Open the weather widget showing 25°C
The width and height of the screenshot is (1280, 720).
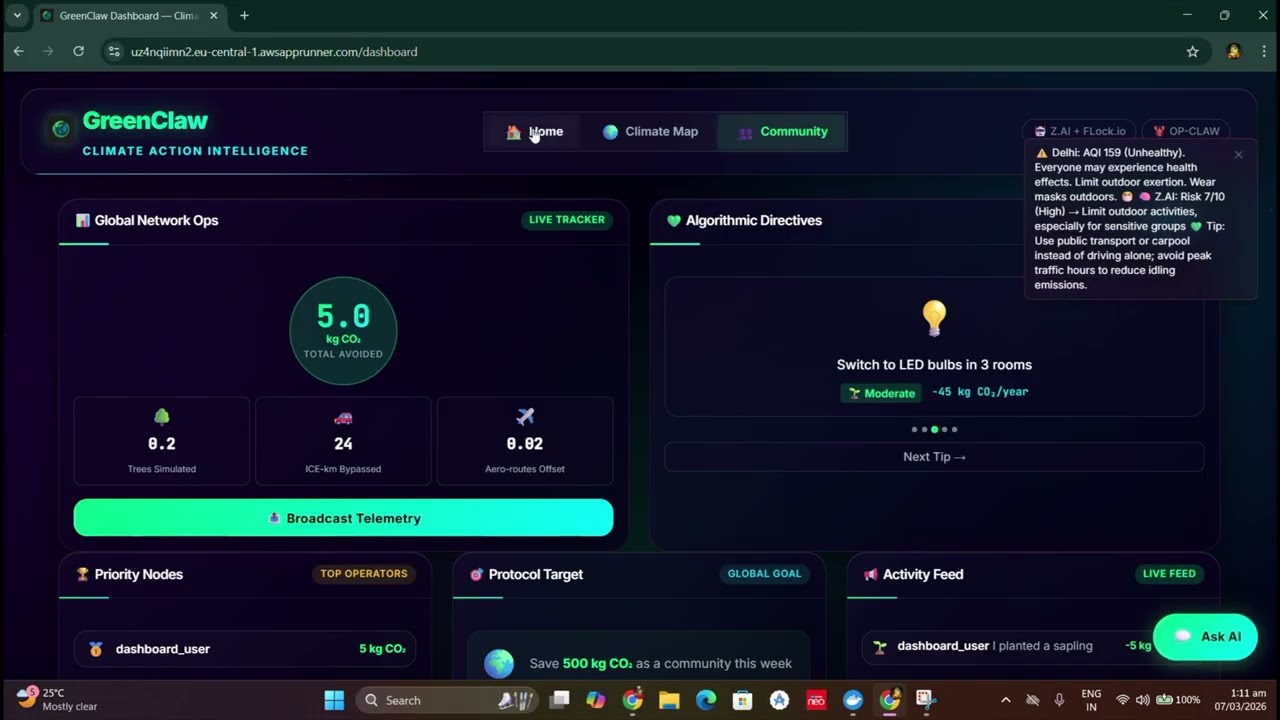point(57,699)
